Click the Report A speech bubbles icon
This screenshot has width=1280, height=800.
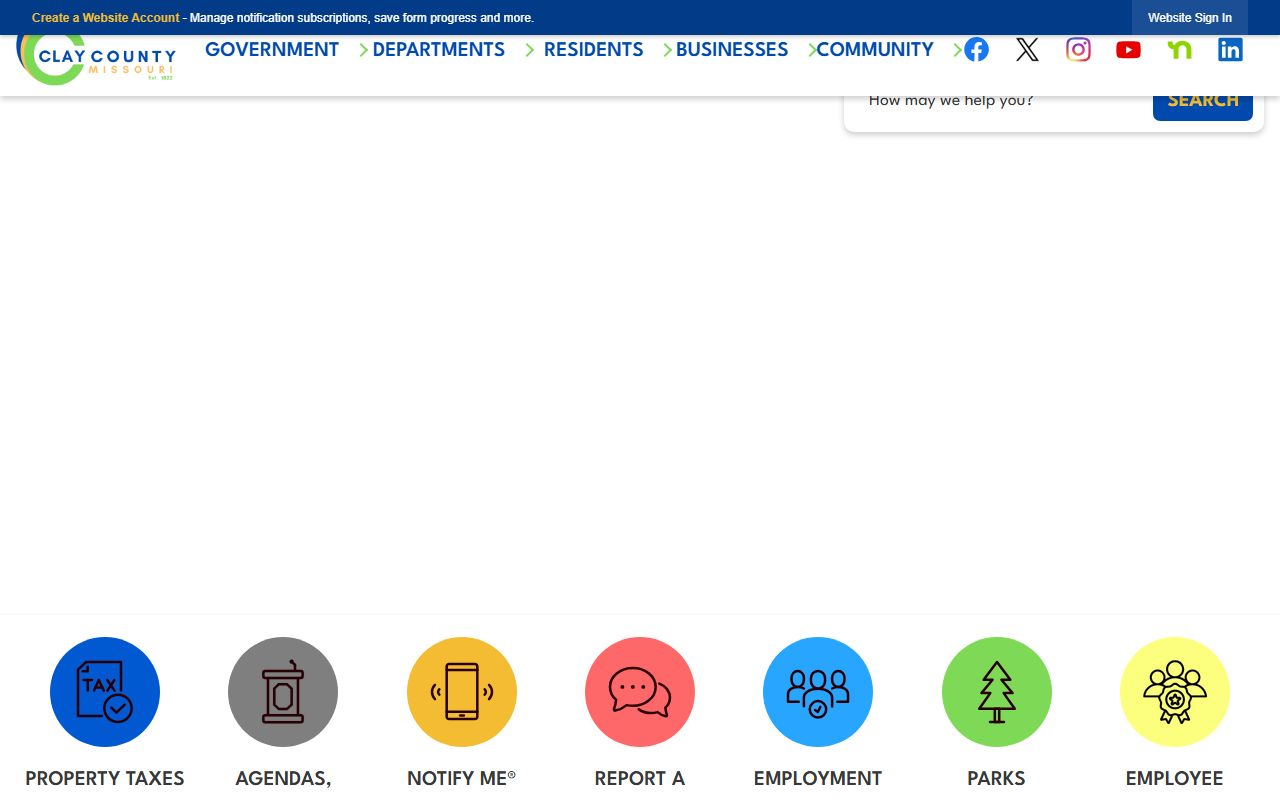640,692
